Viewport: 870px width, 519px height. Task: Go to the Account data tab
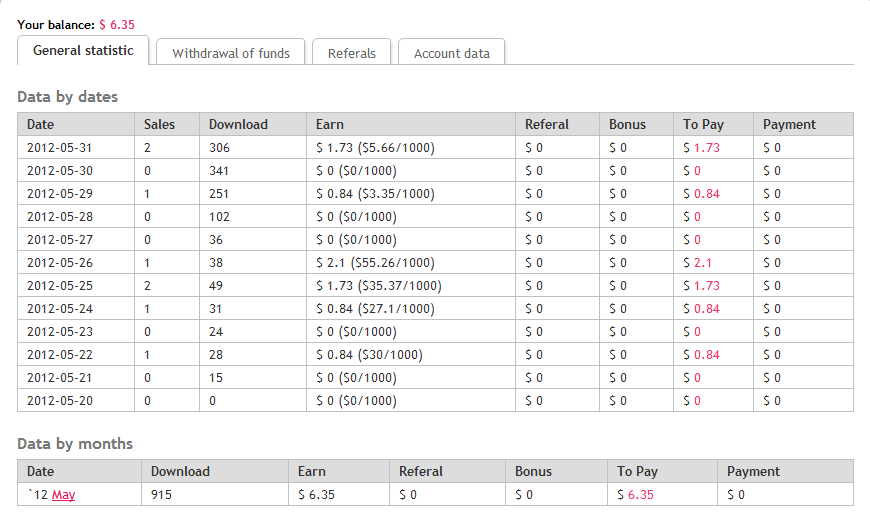pos(452,53)
